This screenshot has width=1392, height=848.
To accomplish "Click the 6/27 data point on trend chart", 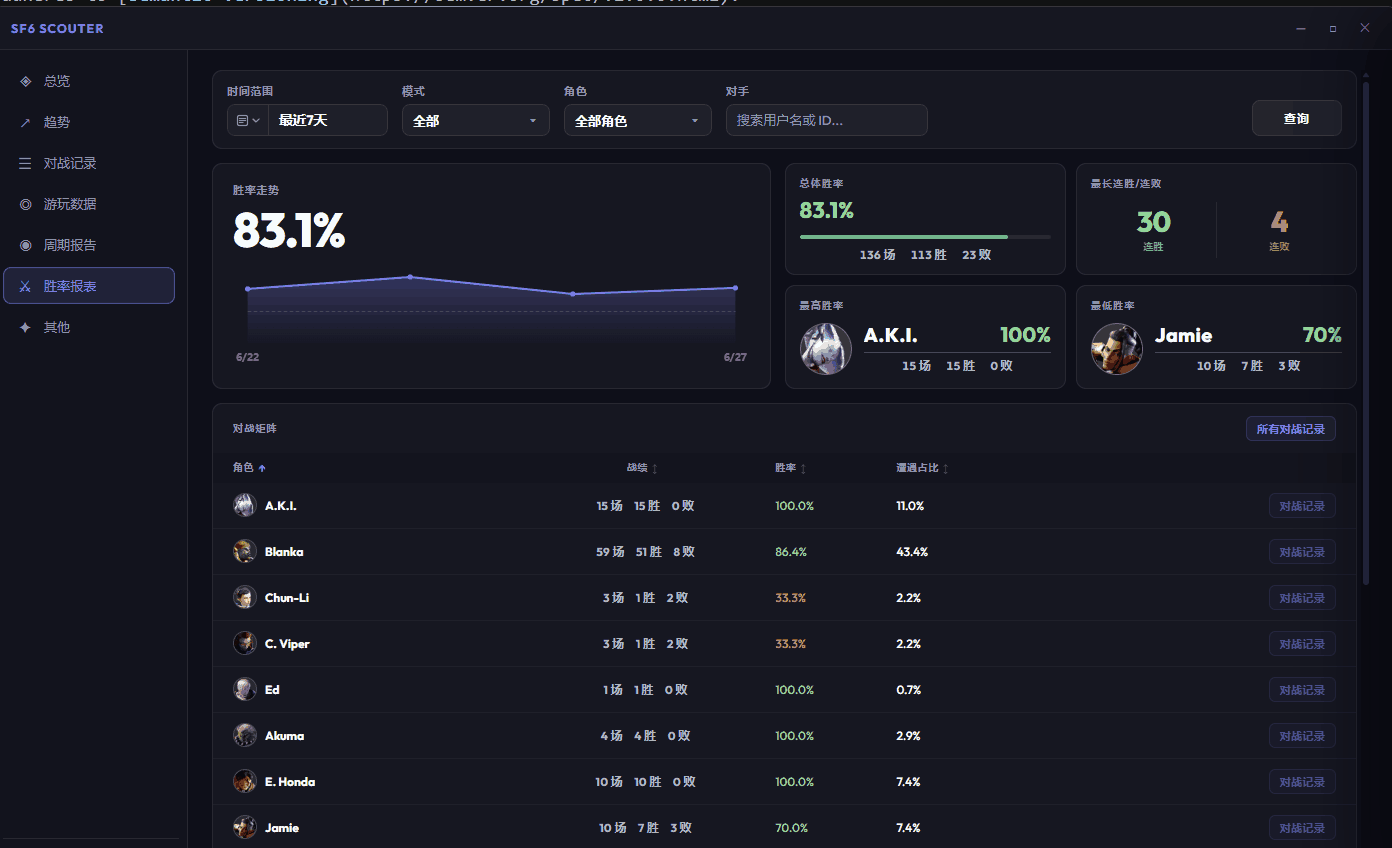I will (735, 288).
